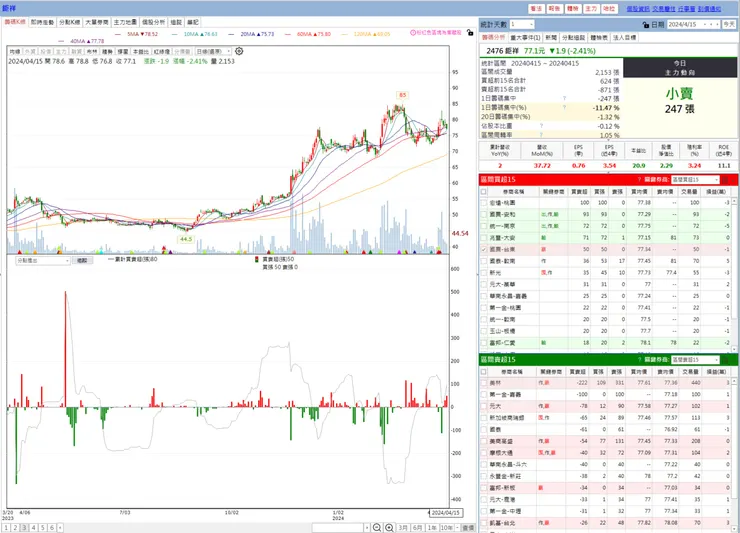Select the 3月 range button
This screenshot has height=533, width=740.
(x=403, y=528)
